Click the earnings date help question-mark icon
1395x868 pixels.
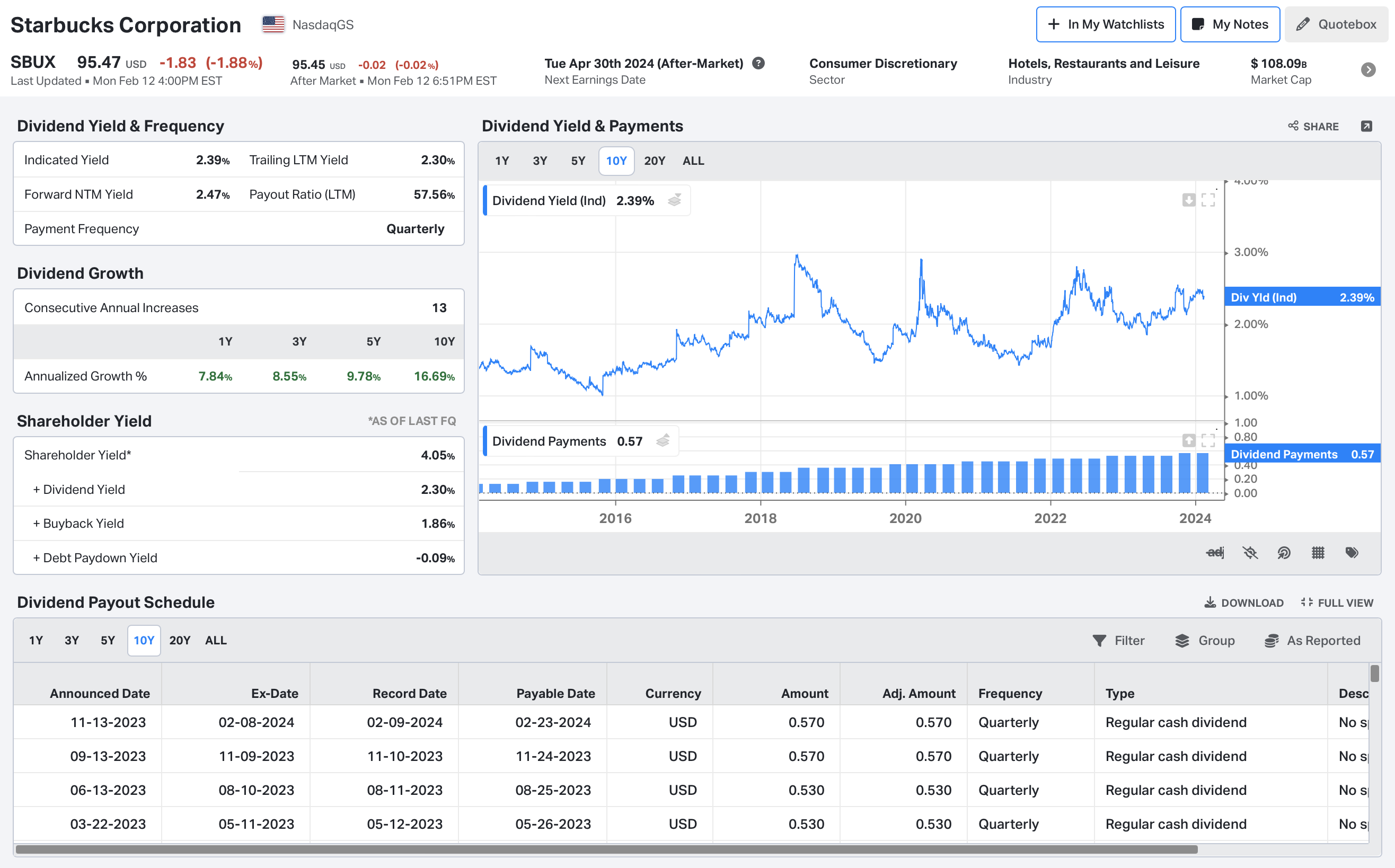tap(758, 63)
